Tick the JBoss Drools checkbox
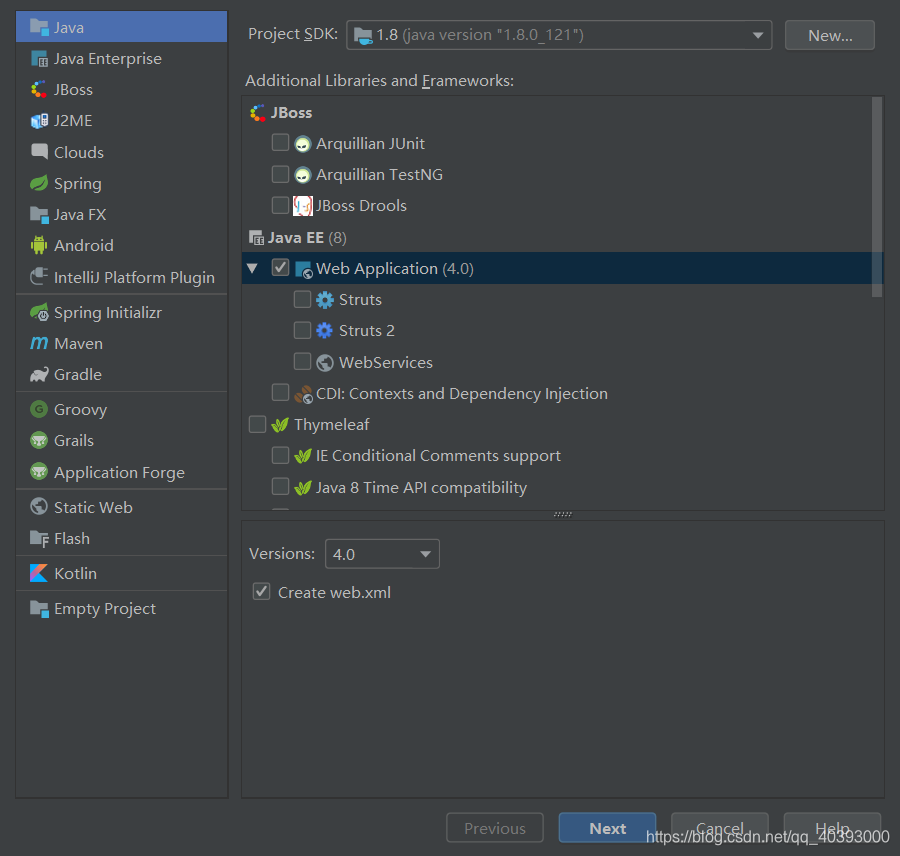Viewport: 900px width, 856px height. [x=280, y=205]
